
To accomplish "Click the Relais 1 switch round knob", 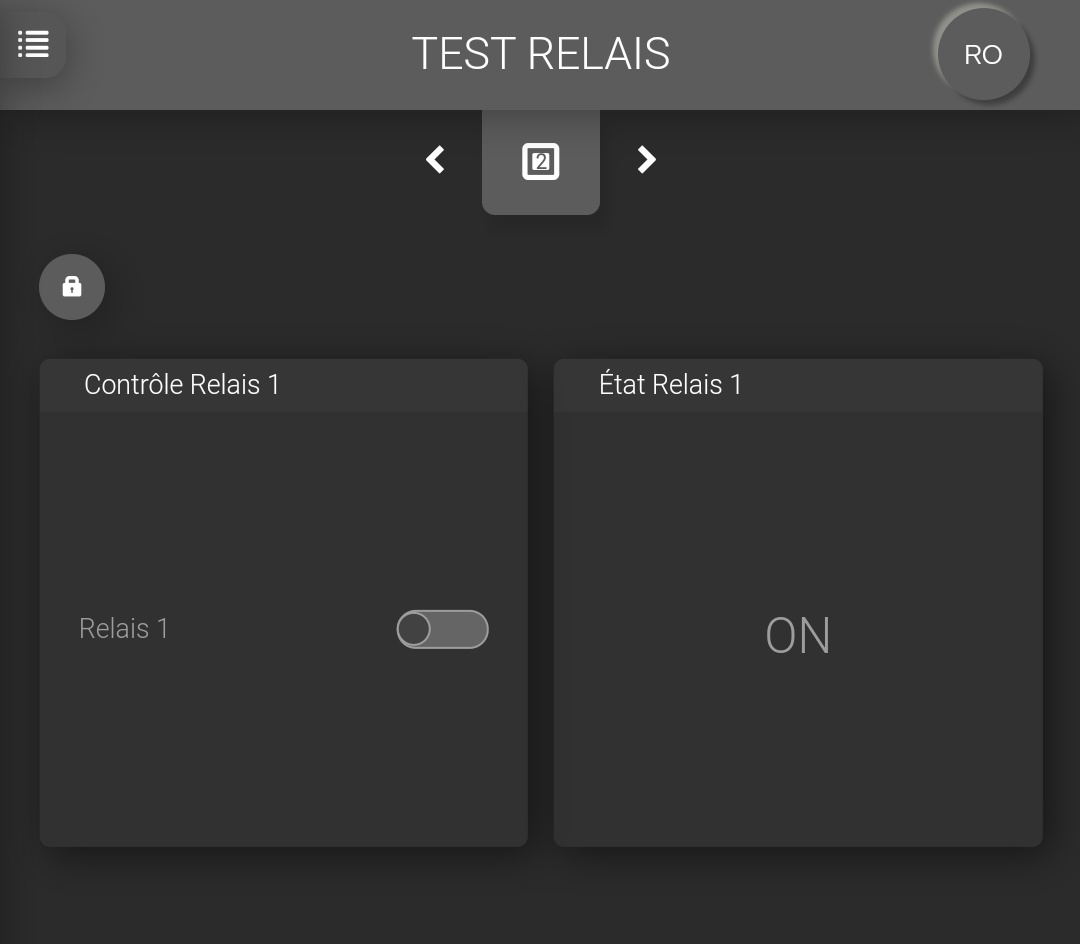I will click(414, 630).
